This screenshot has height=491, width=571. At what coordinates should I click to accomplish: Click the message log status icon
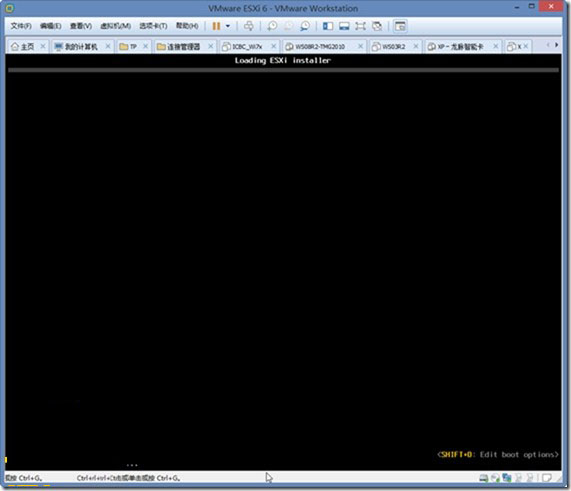(547, 478)
